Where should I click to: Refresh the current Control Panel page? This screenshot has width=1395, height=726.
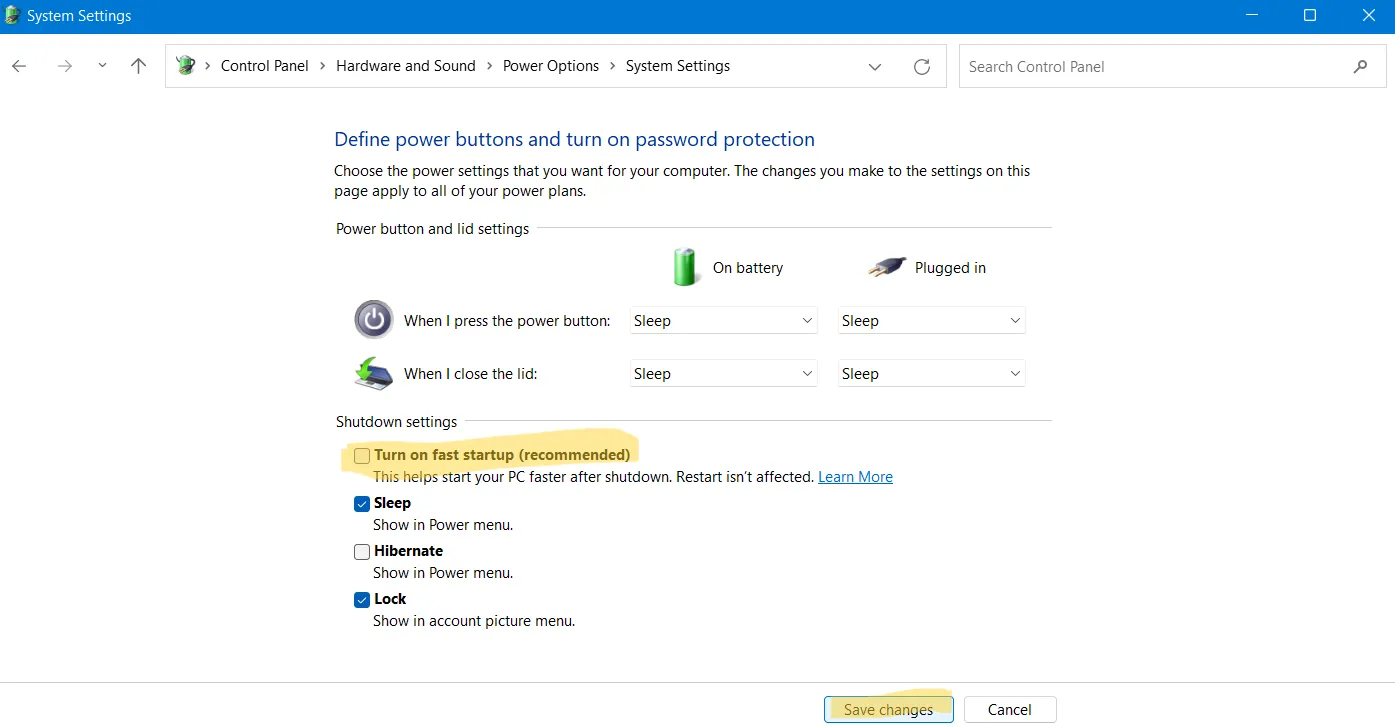tap(921, 66)
